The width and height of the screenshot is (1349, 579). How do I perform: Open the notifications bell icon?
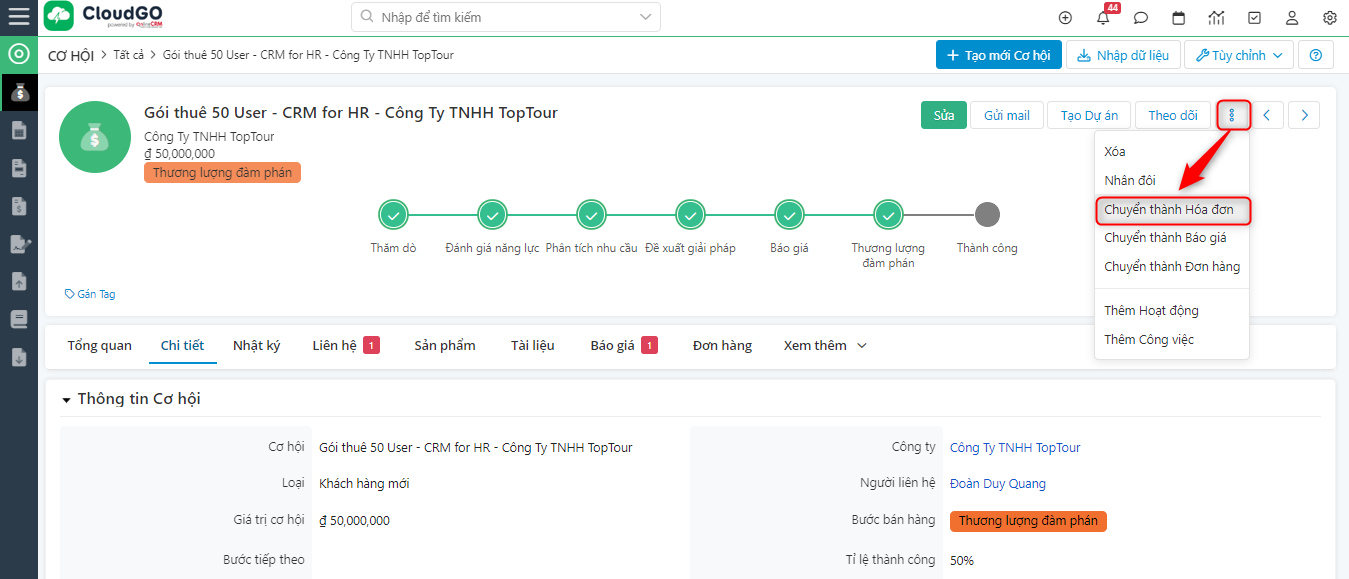pos(1103,18)
